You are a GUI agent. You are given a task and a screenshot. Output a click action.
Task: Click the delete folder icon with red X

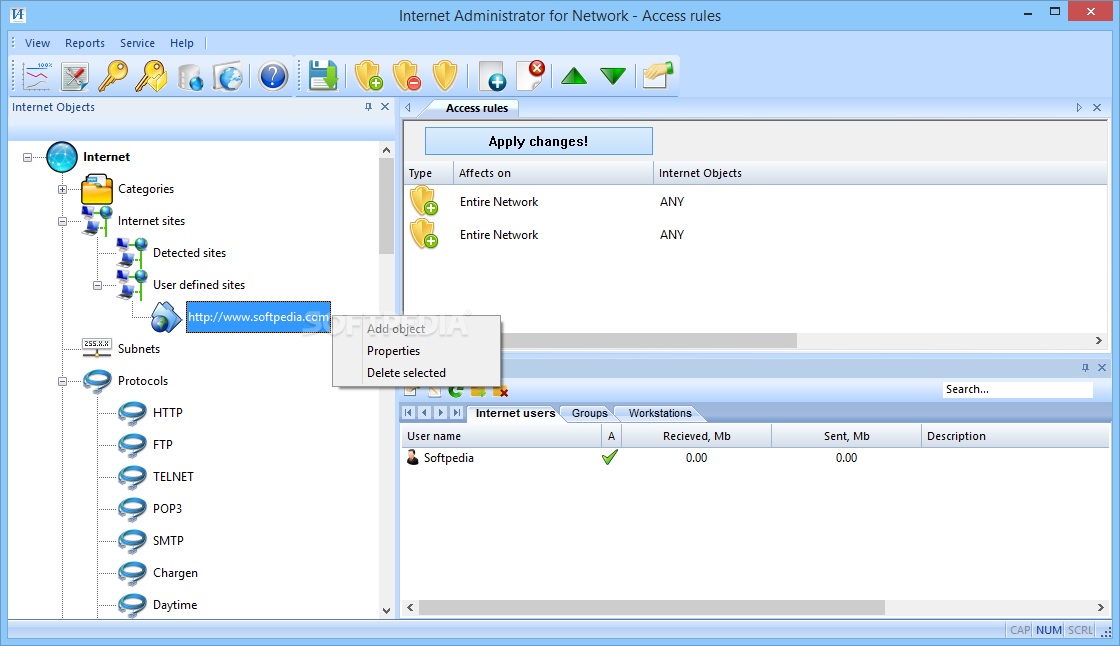[x=500, y=391]
